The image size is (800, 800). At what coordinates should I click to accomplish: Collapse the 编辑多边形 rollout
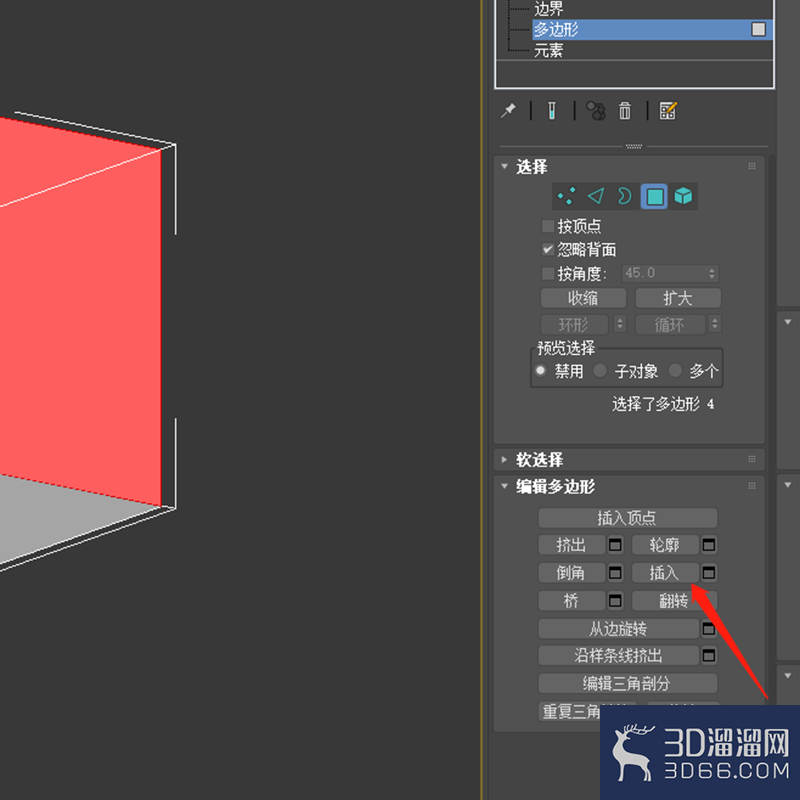[x=505, y=486]
